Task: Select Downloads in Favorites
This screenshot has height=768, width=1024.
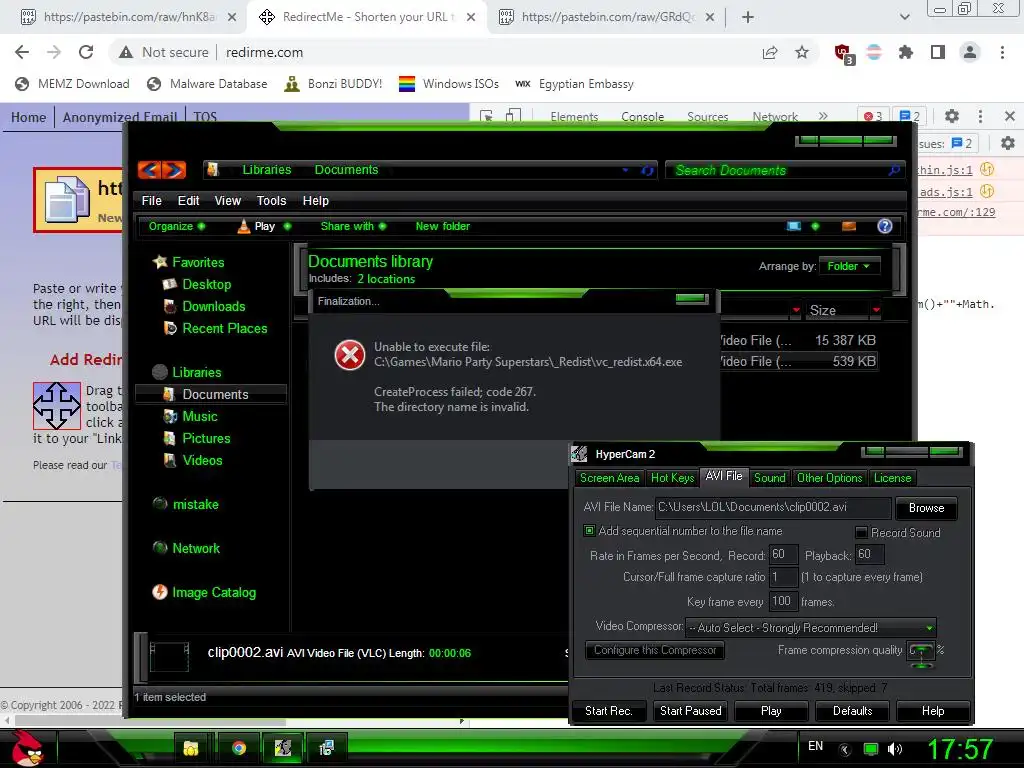Action: [x=214, y=306]
